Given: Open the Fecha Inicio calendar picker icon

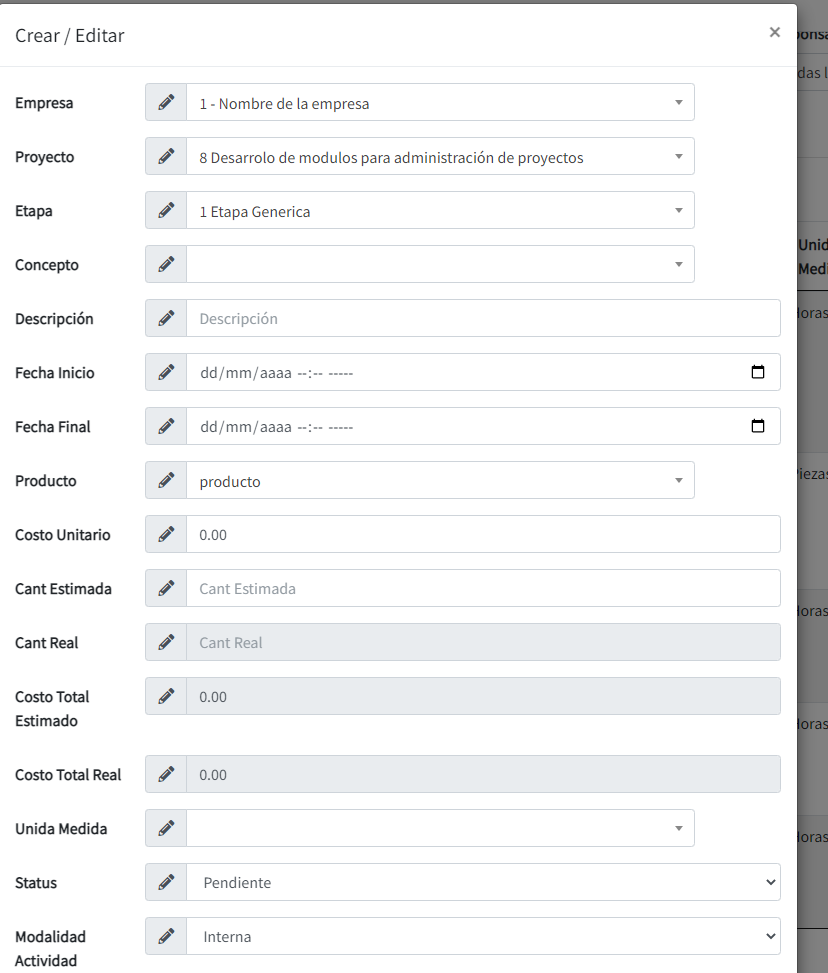Looking at the screenshot, I should click(x=758, y=372).
